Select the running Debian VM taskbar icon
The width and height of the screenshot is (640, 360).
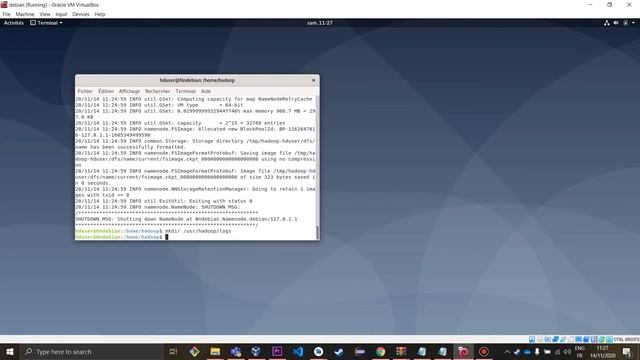(463, 351)
